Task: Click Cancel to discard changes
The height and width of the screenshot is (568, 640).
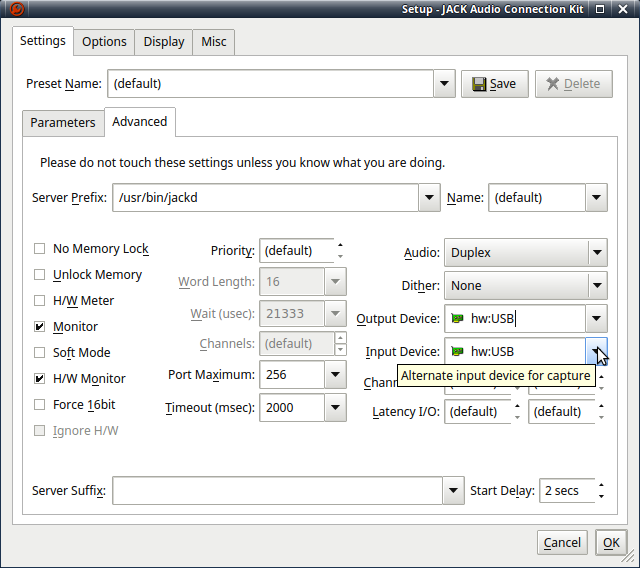Action: coord(562,543)
